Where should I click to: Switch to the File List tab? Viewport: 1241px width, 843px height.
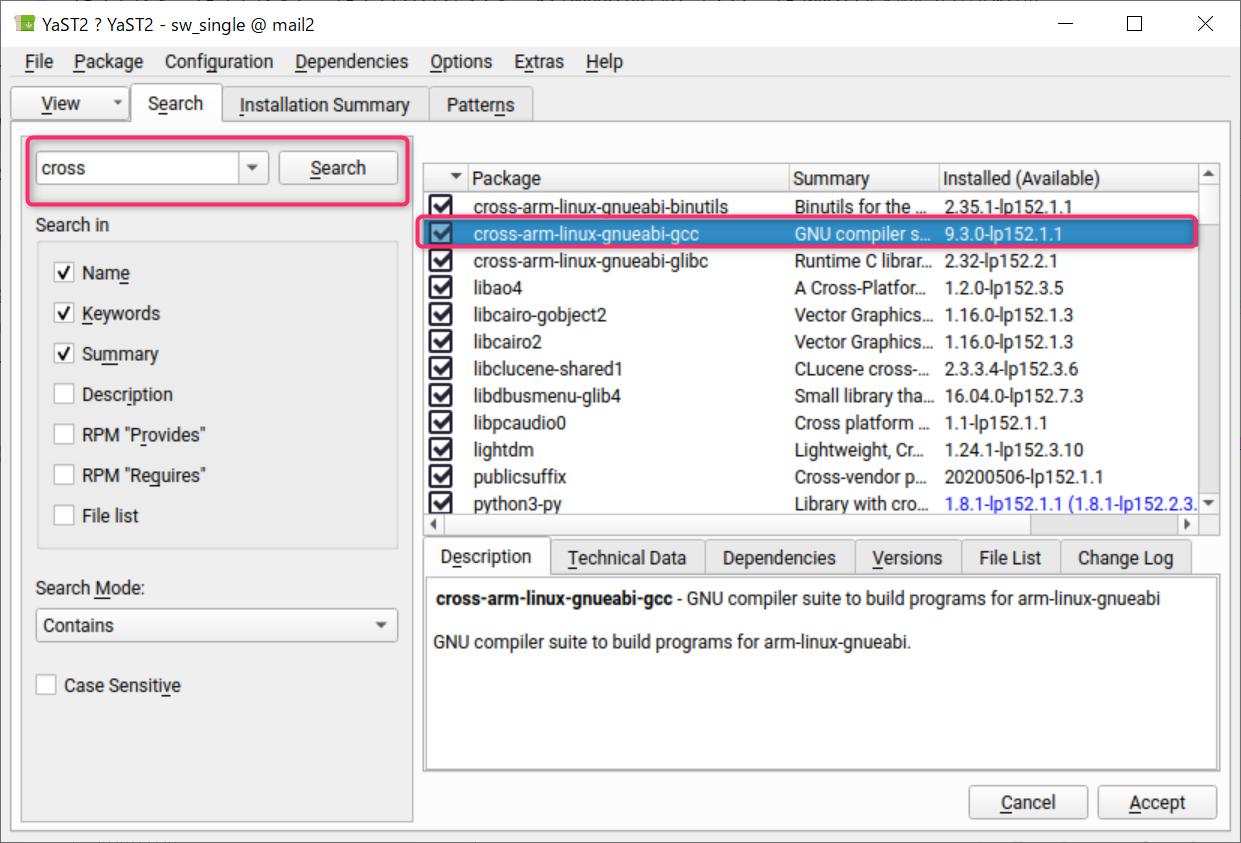[x=1010, y=558]
